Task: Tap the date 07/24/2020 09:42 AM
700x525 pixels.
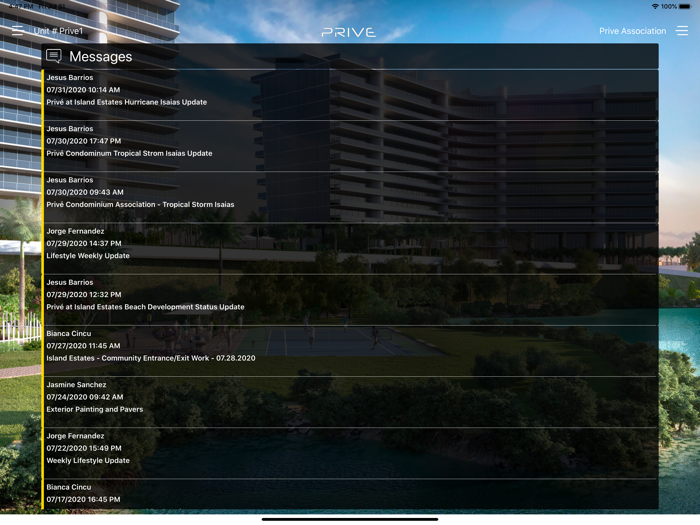Action: point(85,397)
